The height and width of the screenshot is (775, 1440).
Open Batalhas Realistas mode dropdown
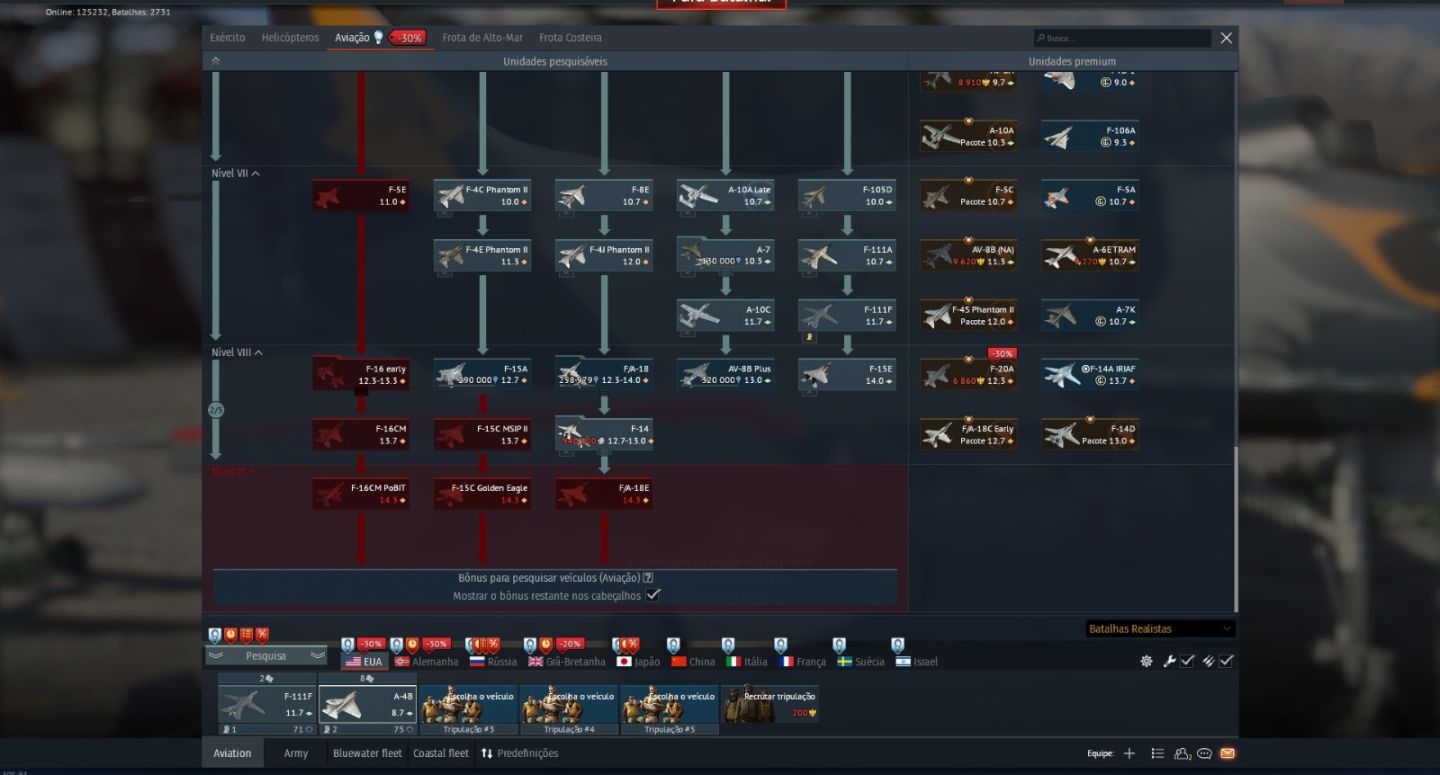[x=1160, y=629]
